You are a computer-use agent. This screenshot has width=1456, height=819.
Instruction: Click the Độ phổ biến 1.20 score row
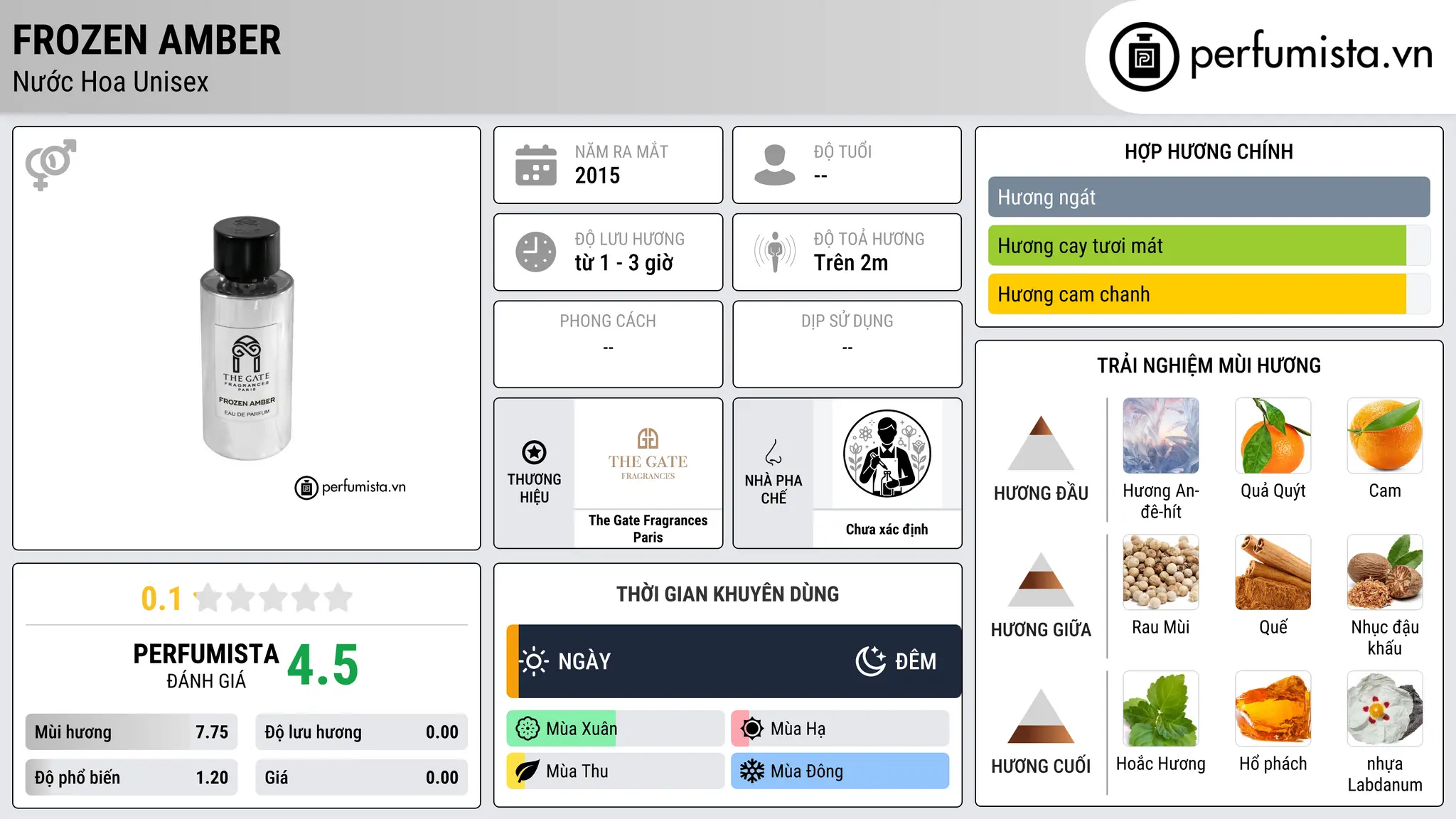[132, 778]
